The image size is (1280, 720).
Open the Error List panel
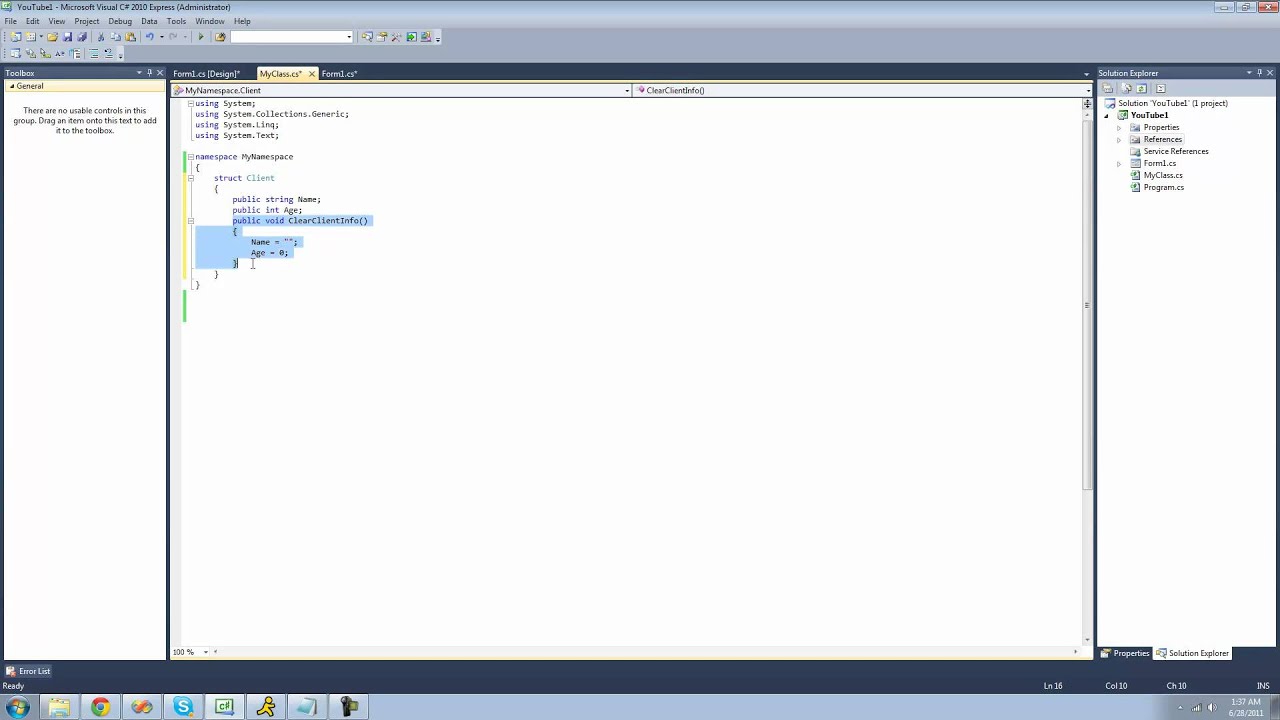(28, 671)
